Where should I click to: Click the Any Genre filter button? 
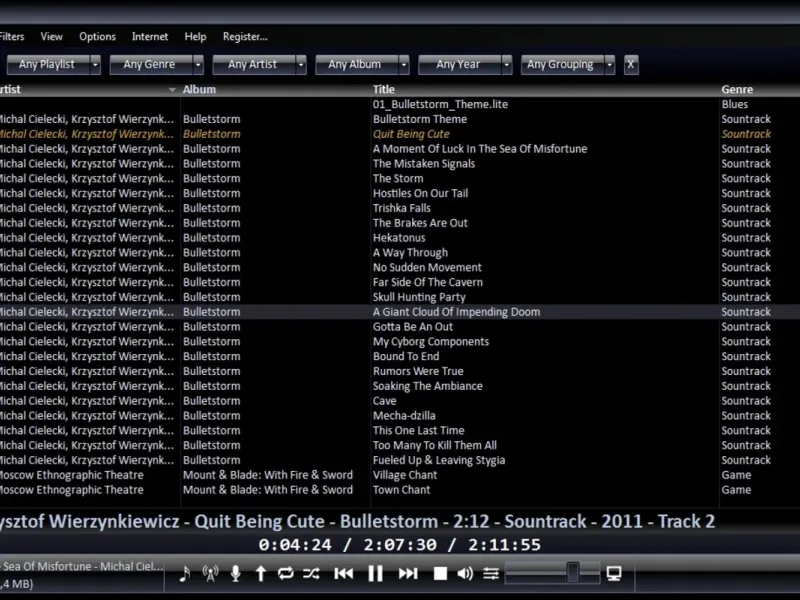[x=151, y=65]
